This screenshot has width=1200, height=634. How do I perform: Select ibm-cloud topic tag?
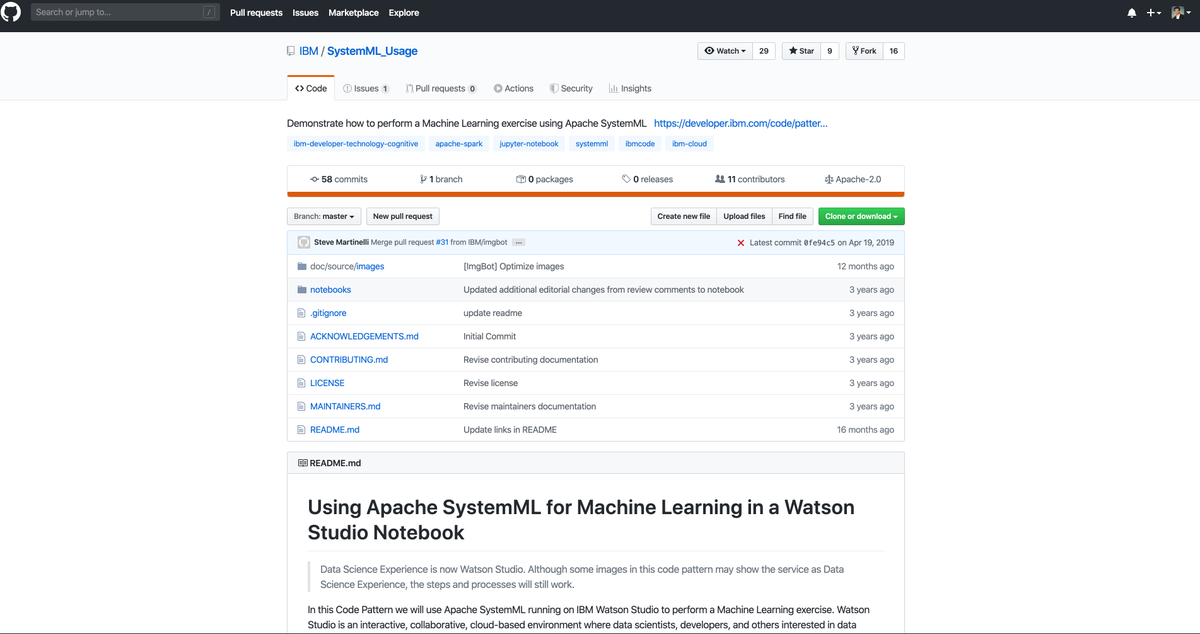[x=689, y=144]
